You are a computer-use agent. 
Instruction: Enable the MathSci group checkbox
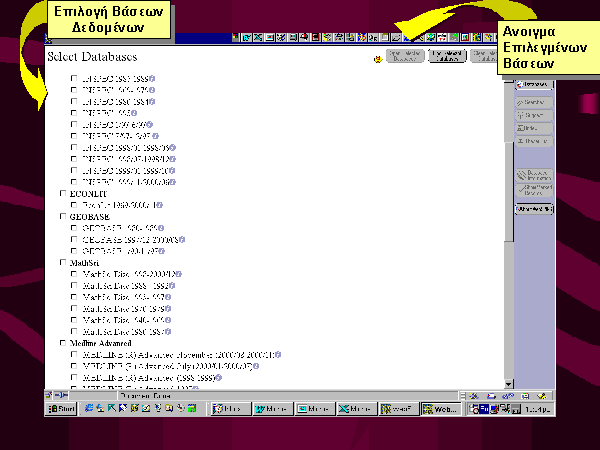(64, 262)
